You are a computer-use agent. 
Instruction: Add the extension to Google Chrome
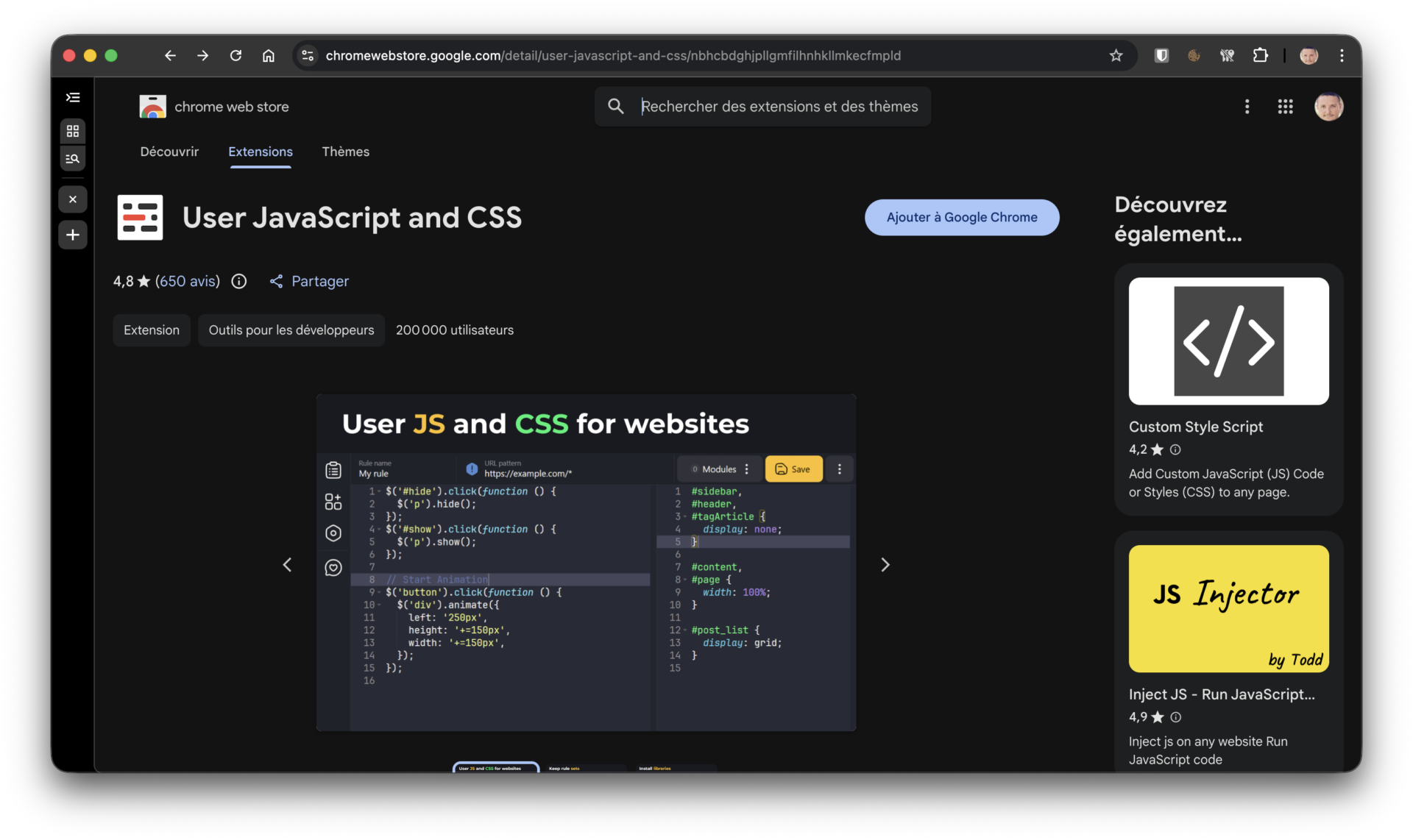click(962, 218)
